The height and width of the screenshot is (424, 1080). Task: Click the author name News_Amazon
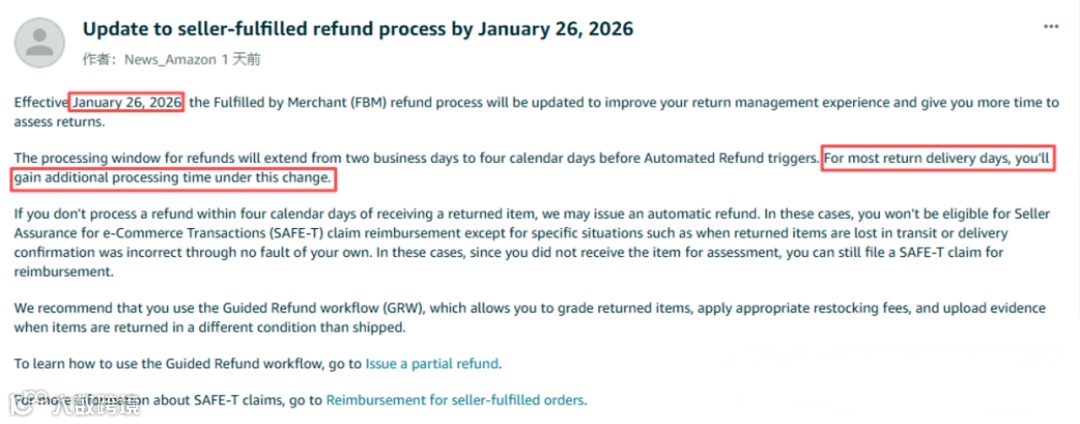170,60
